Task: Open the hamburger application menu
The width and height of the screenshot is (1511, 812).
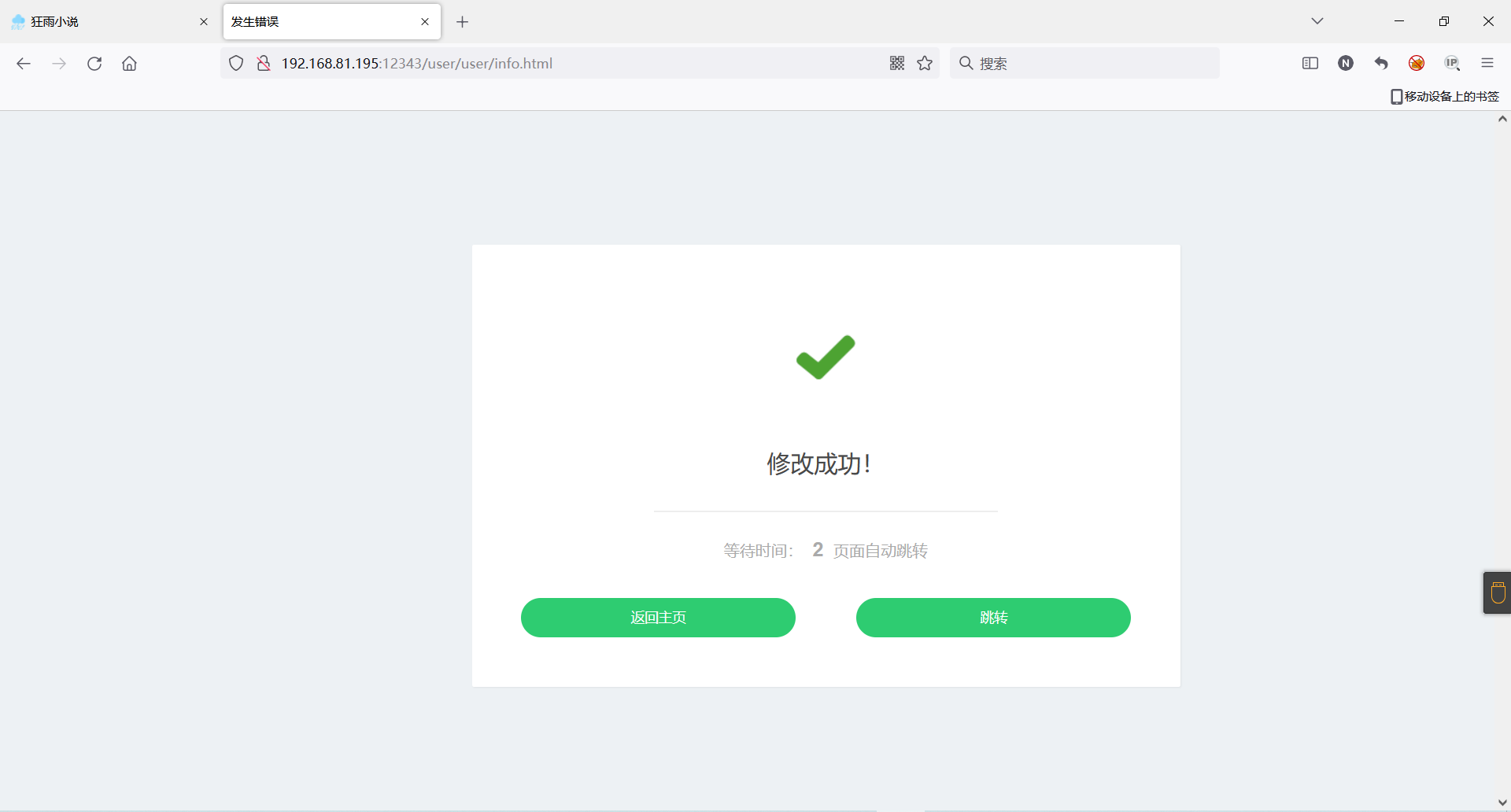Action: tap(1487, 64)
